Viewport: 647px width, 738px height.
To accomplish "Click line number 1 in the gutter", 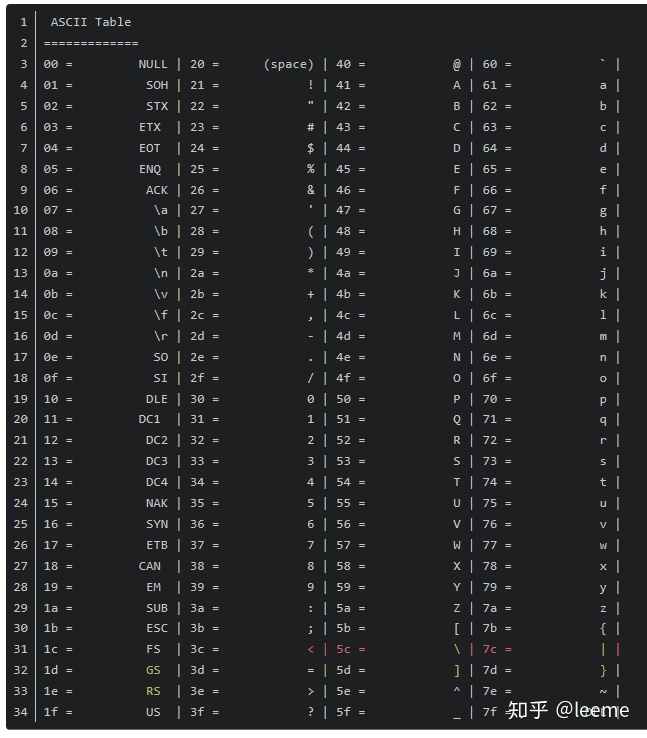I will [x=24, y=22].
